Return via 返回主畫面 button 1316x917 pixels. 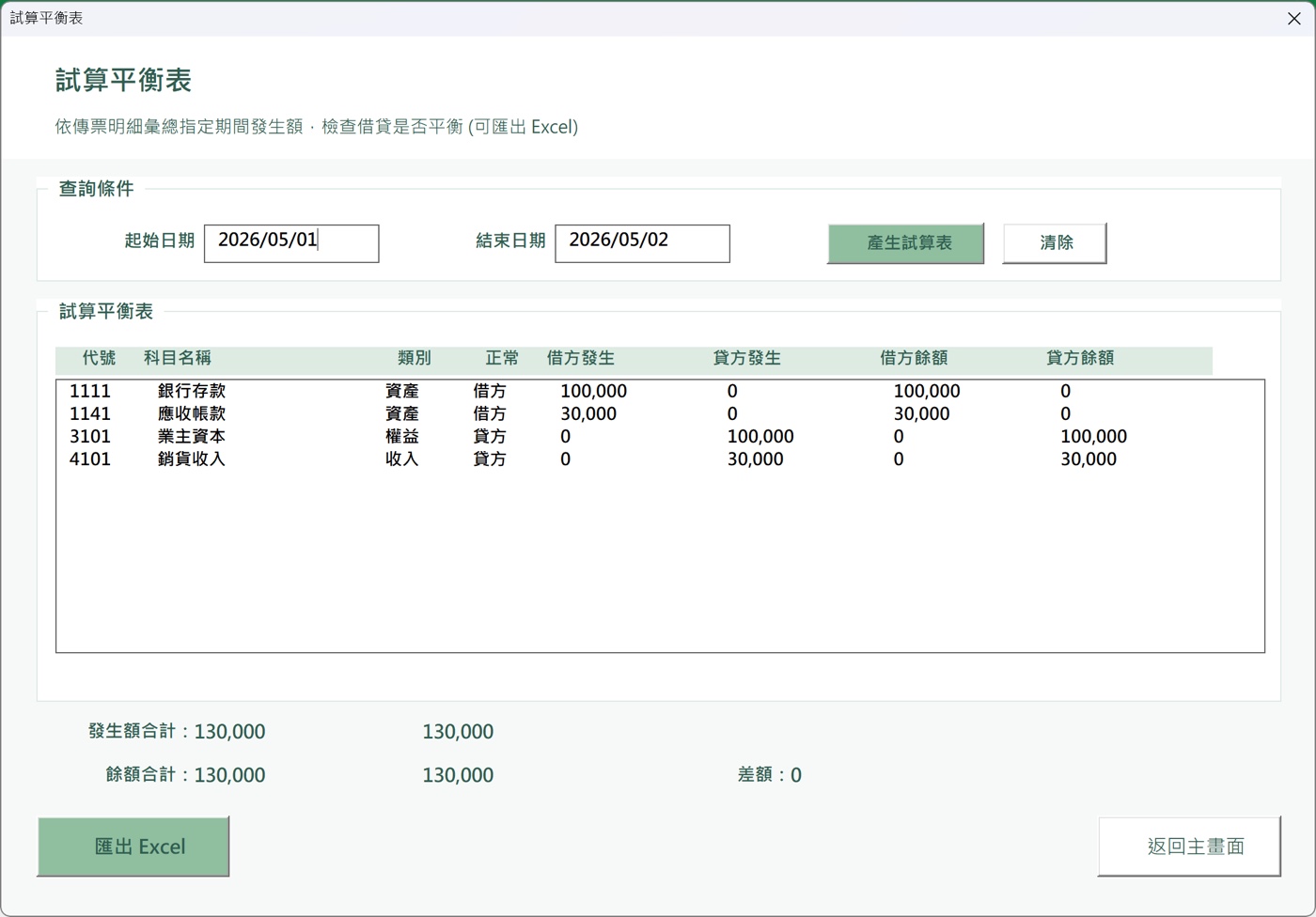click(1189, 847)
